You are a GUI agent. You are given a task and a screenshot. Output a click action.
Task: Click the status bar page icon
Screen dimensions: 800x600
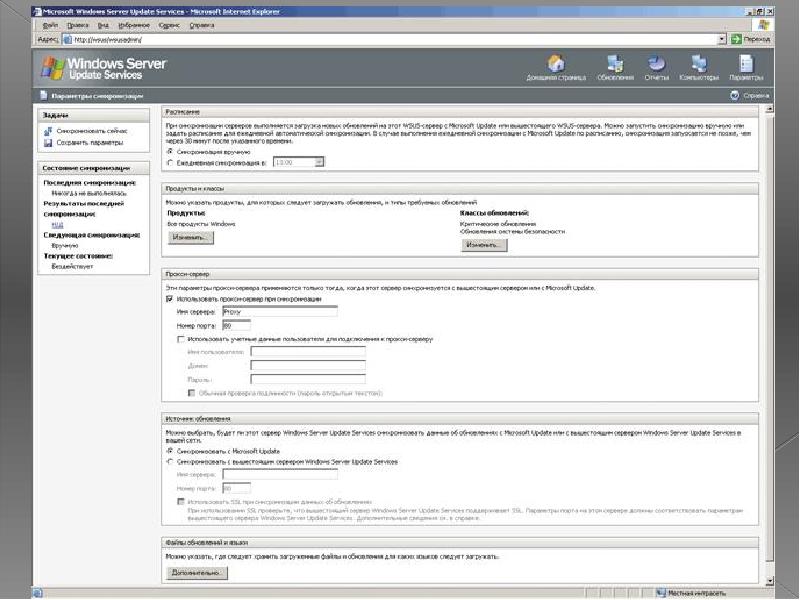pos(37,593)
